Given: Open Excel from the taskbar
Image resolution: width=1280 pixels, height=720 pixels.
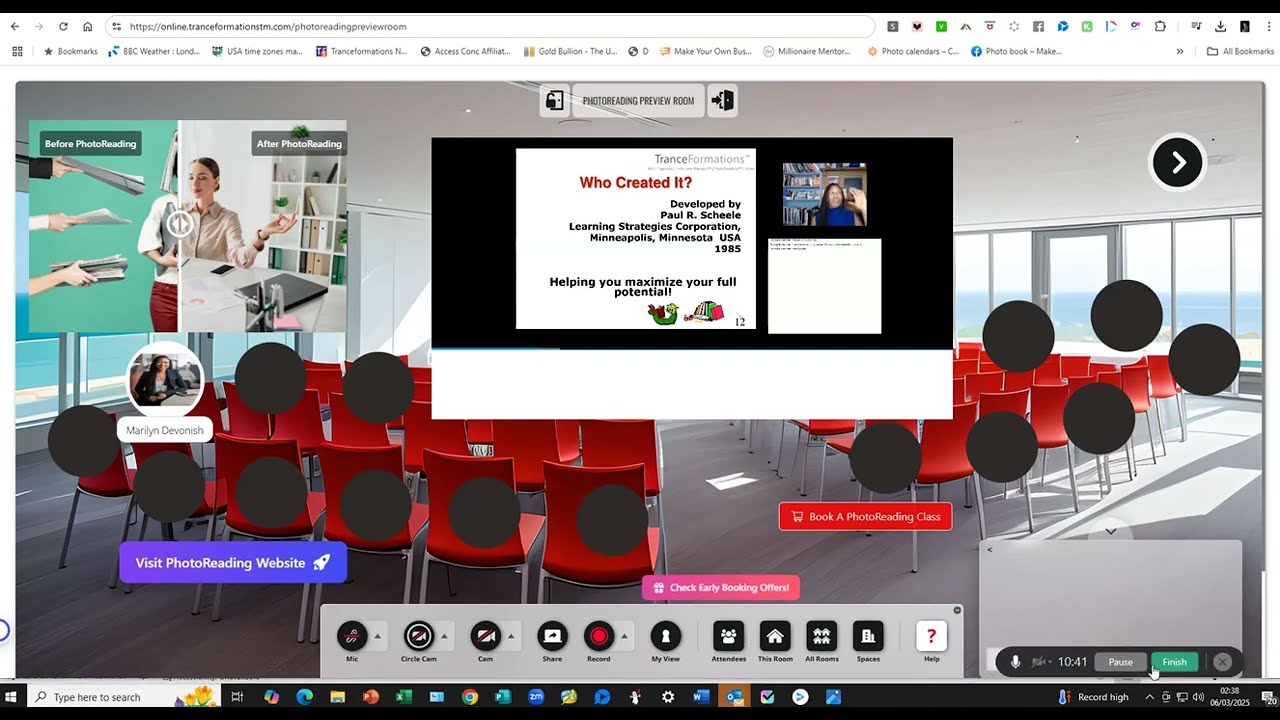Looking at the screenshot, I should 404,697.
